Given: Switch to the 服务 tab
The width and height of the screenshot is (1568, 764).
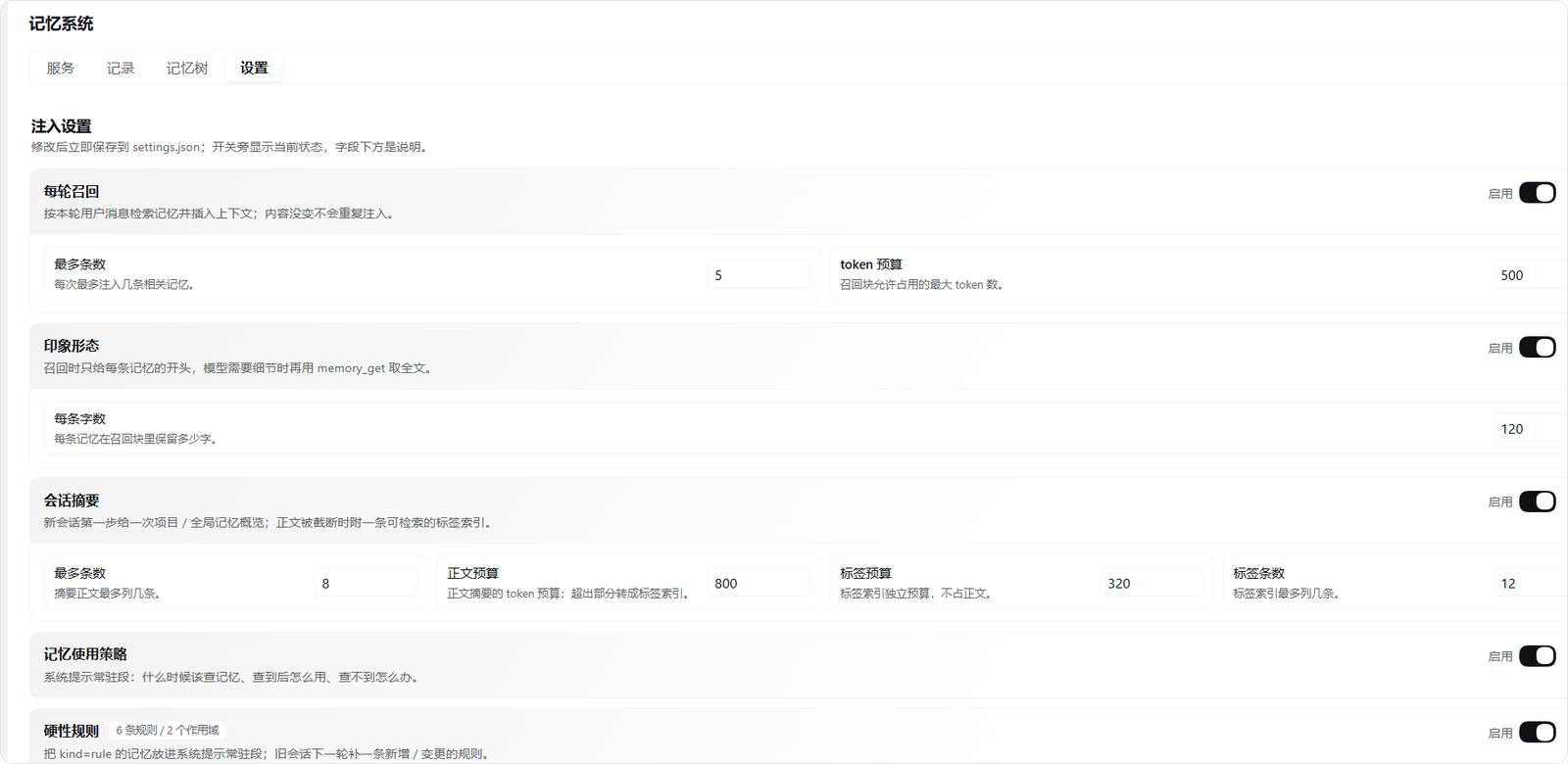Looking at the screenshot, I should pyautogui.click(x=61, y=68).
